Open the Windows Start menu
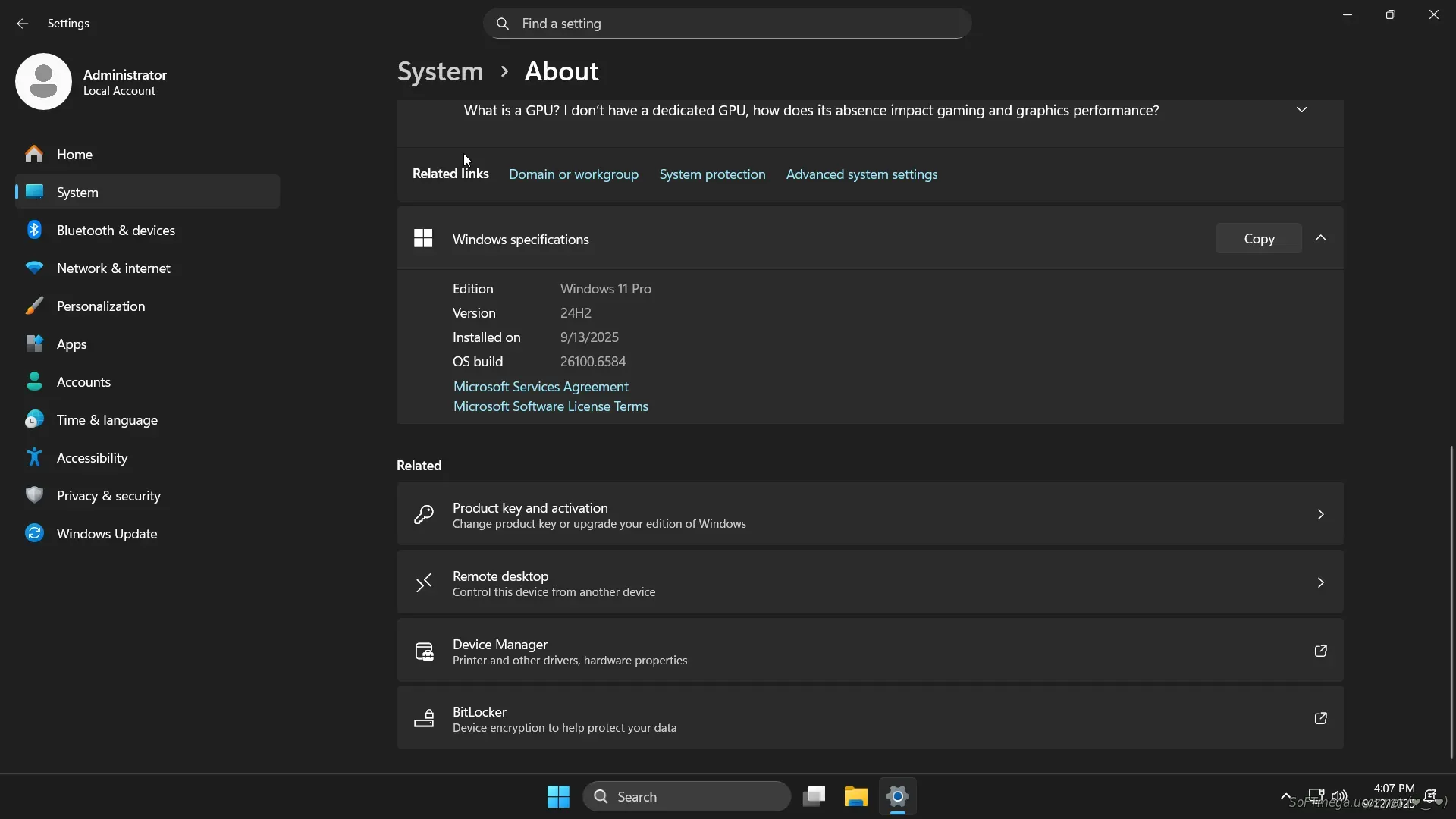Screen dimensions: 1456x819 coord(558,796)
